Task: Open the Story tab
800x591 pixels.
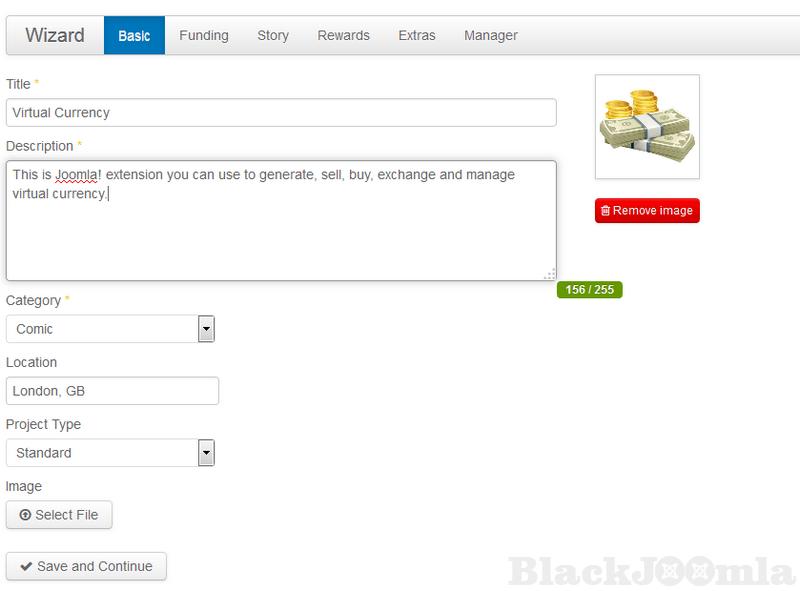Action: point(273,35)
